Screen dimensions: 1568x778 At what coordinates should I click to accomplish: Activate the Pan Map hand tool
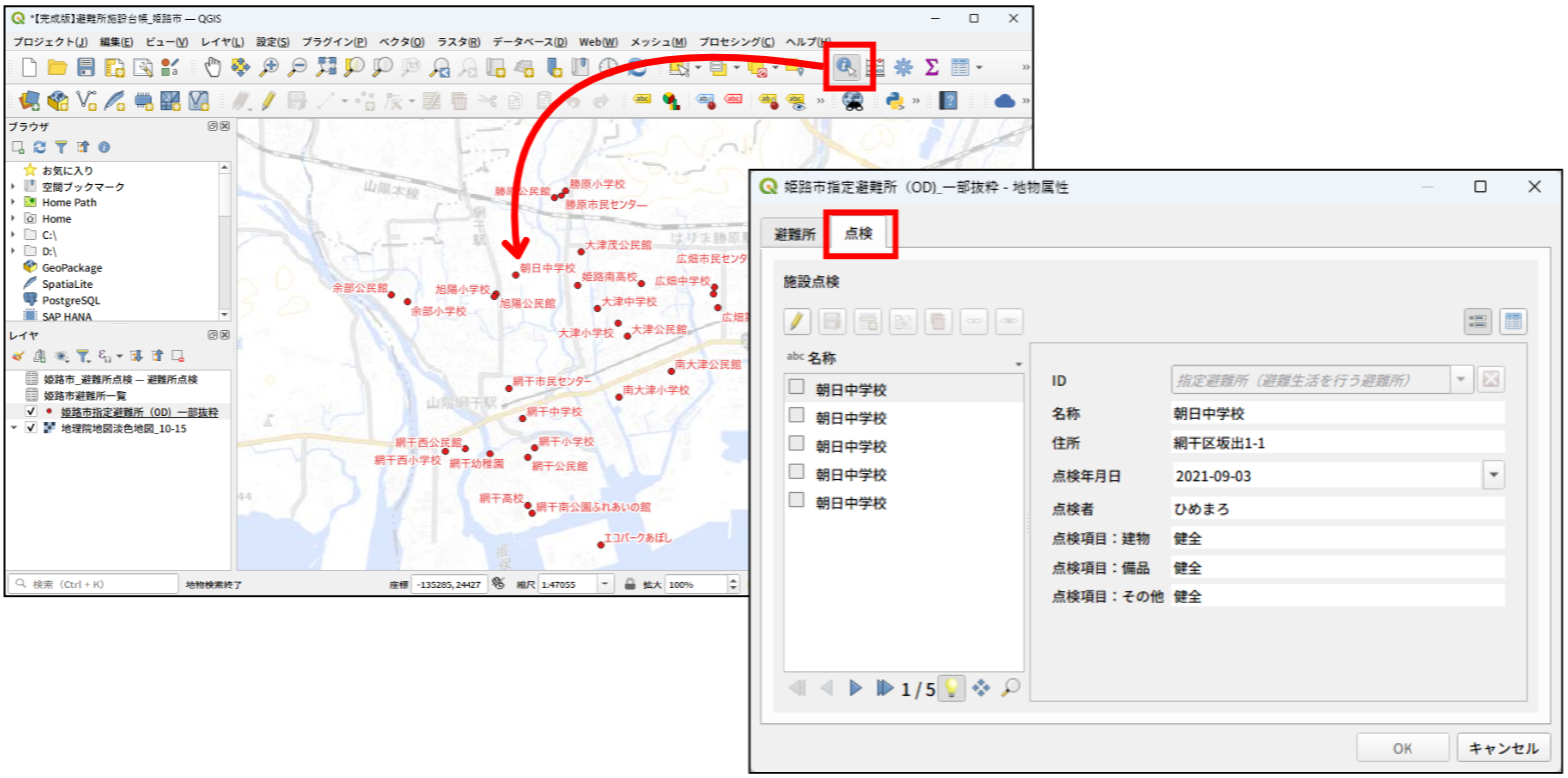pos(212,67)
